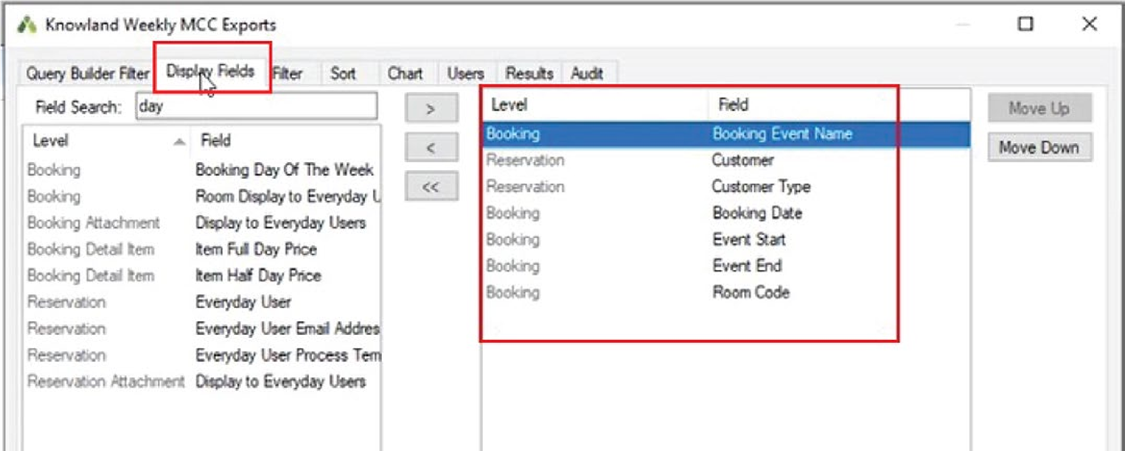Select Reservation Attachment Display to Everyday Users row

(202, 382)
